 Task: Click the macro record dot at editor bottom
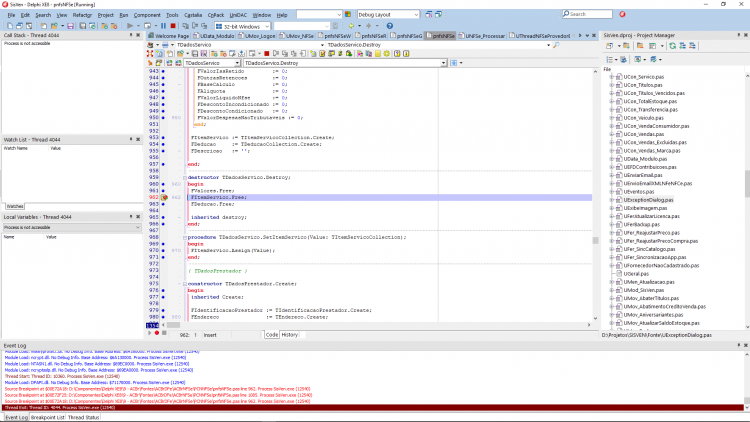click(156, 333)
